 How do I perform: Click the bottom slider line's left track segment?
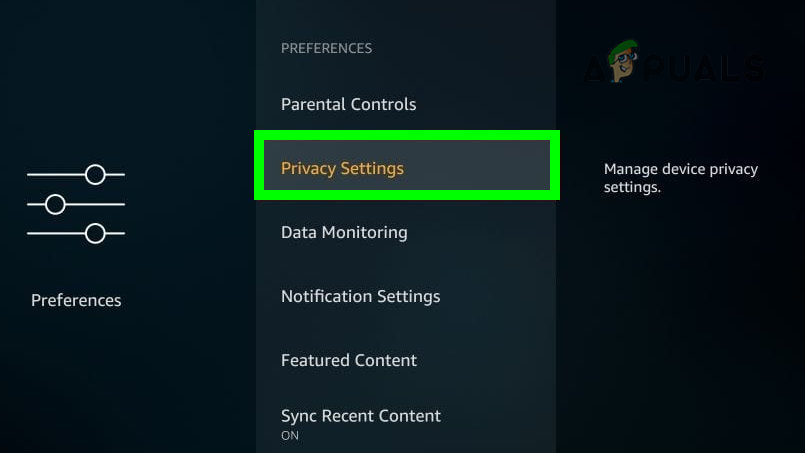pyautogui.click(x=55, y=233)
